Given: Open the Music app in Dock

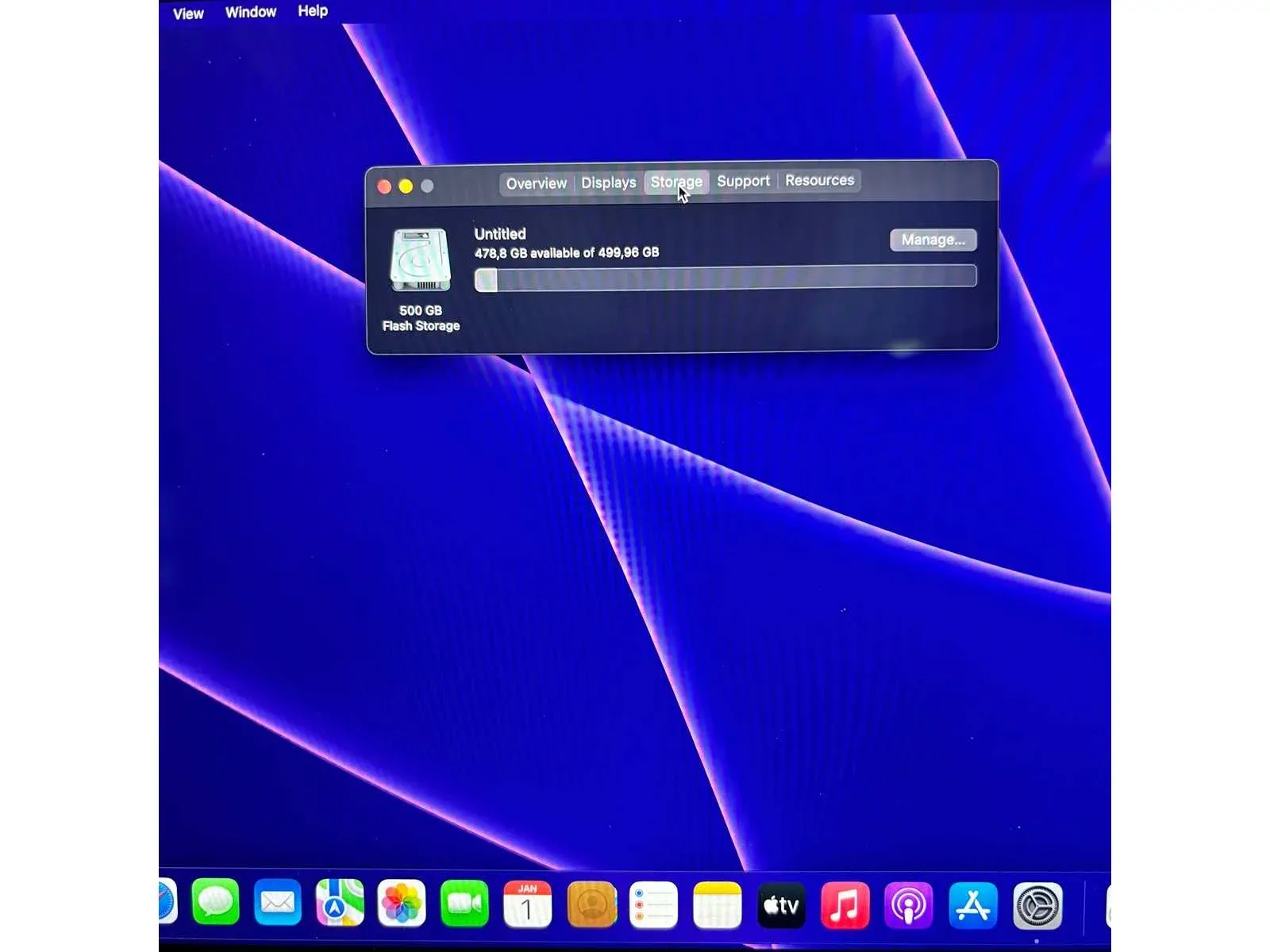Looking at the screenshot, I should 845,904.
